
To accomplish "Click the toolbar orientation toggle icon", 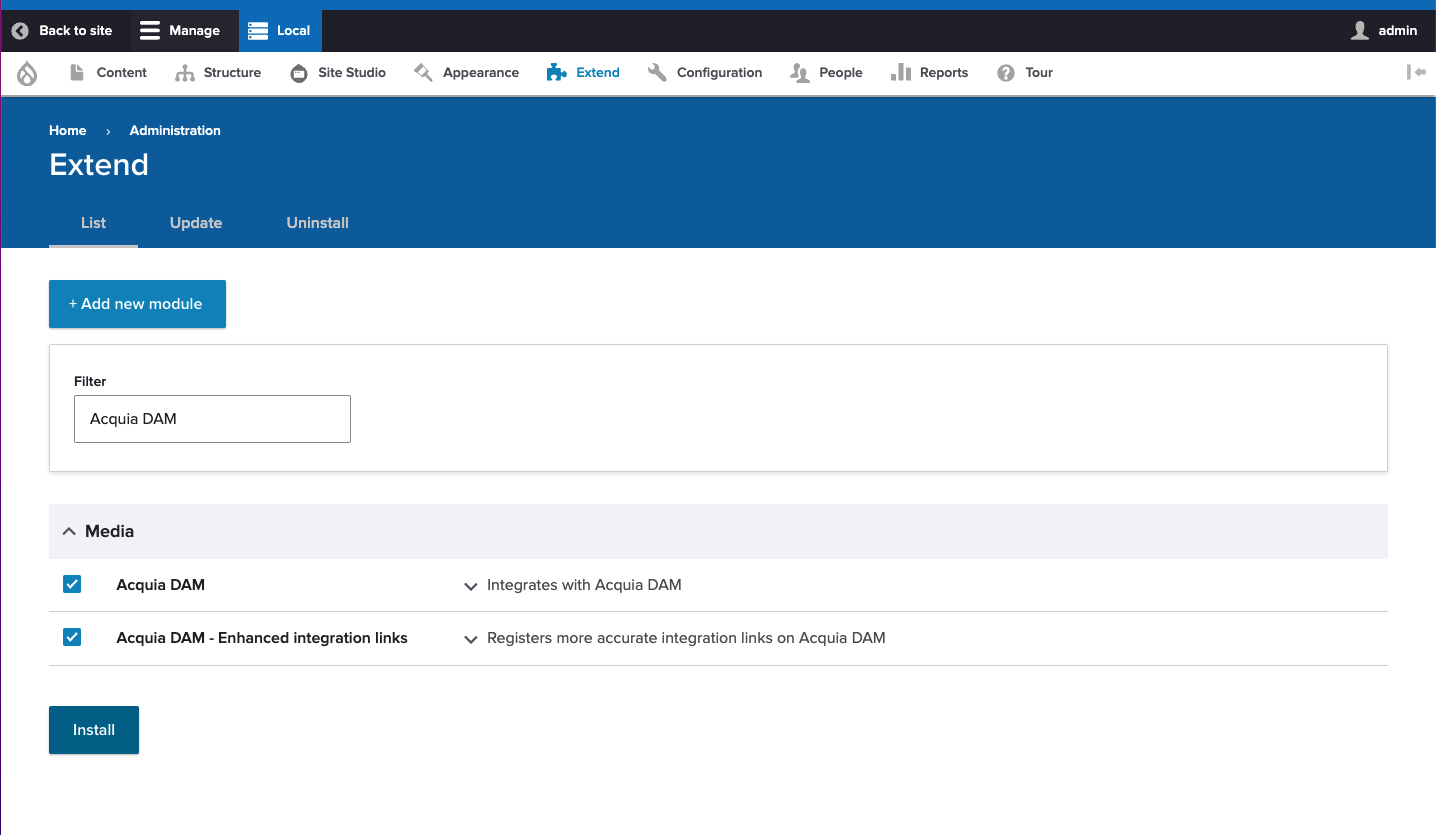I will click(1415, 72).
